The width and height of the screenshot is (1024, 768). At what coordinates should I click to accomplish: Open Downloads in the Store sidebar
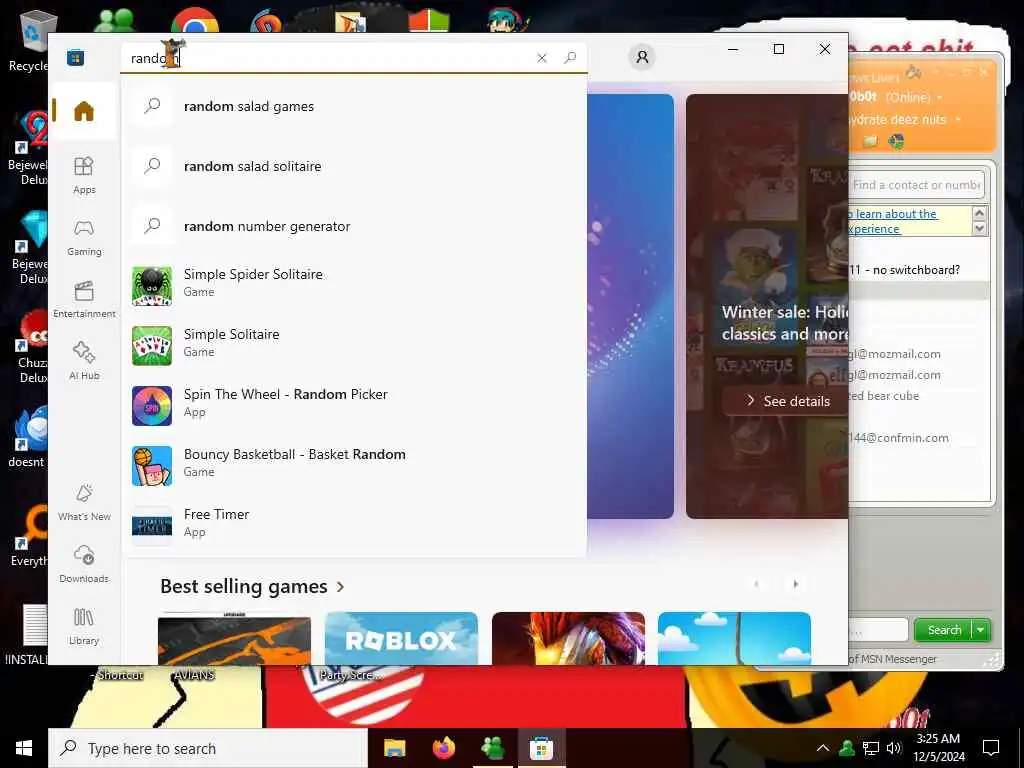point(84,564)
